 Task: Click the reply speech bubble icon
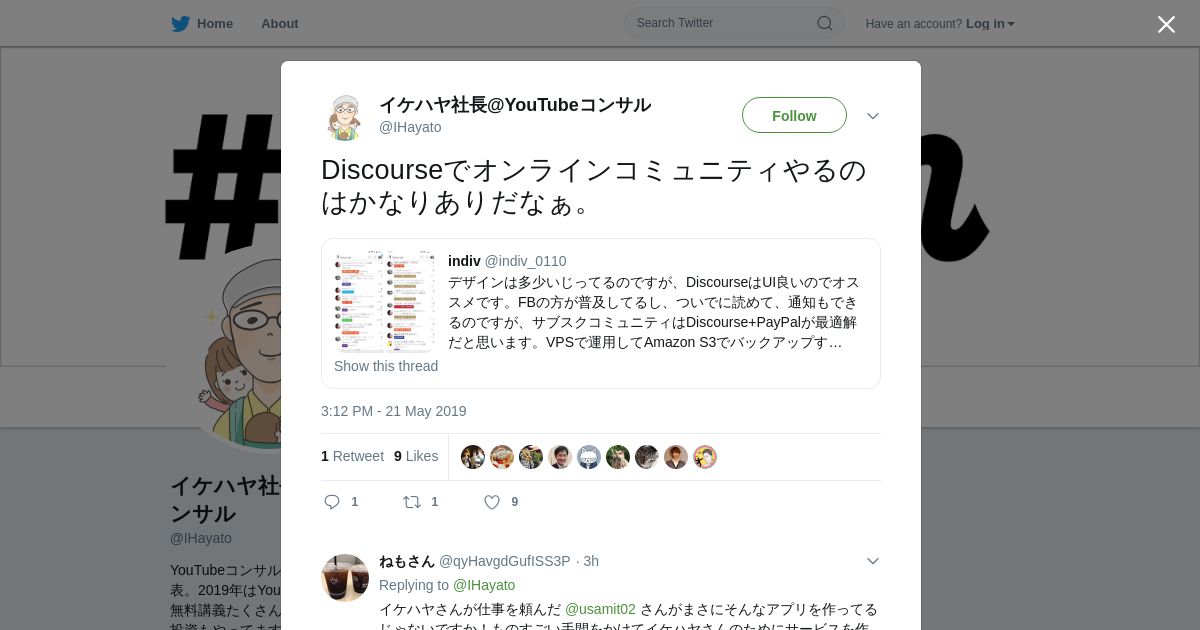tap(332, 502)
